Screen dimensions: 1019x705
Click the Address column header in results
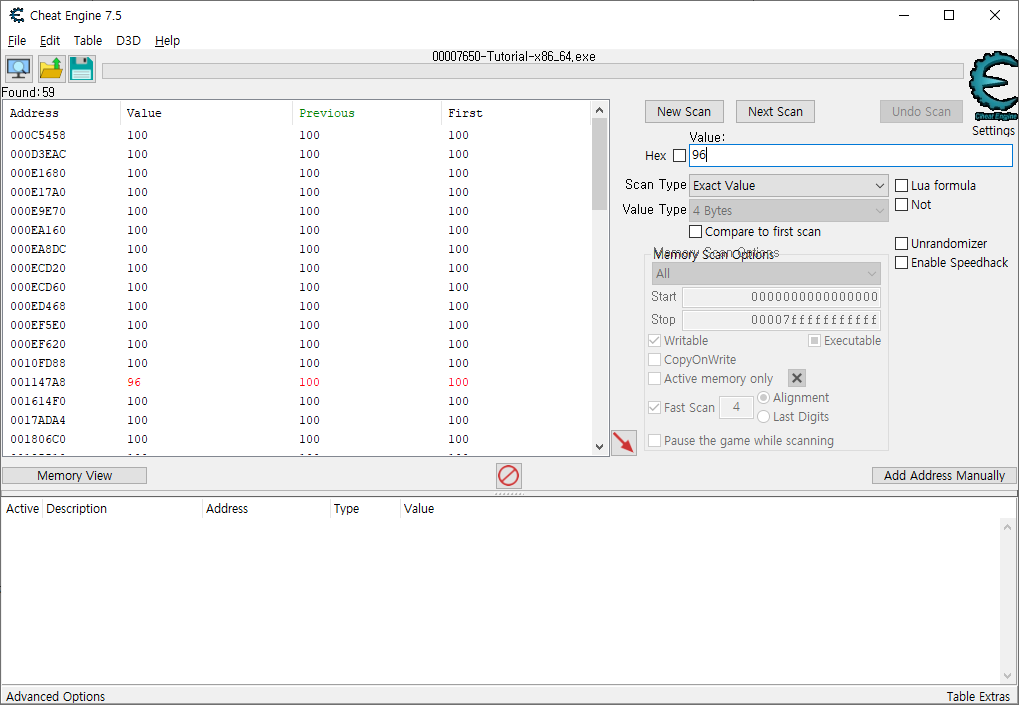tap(62, 113)
